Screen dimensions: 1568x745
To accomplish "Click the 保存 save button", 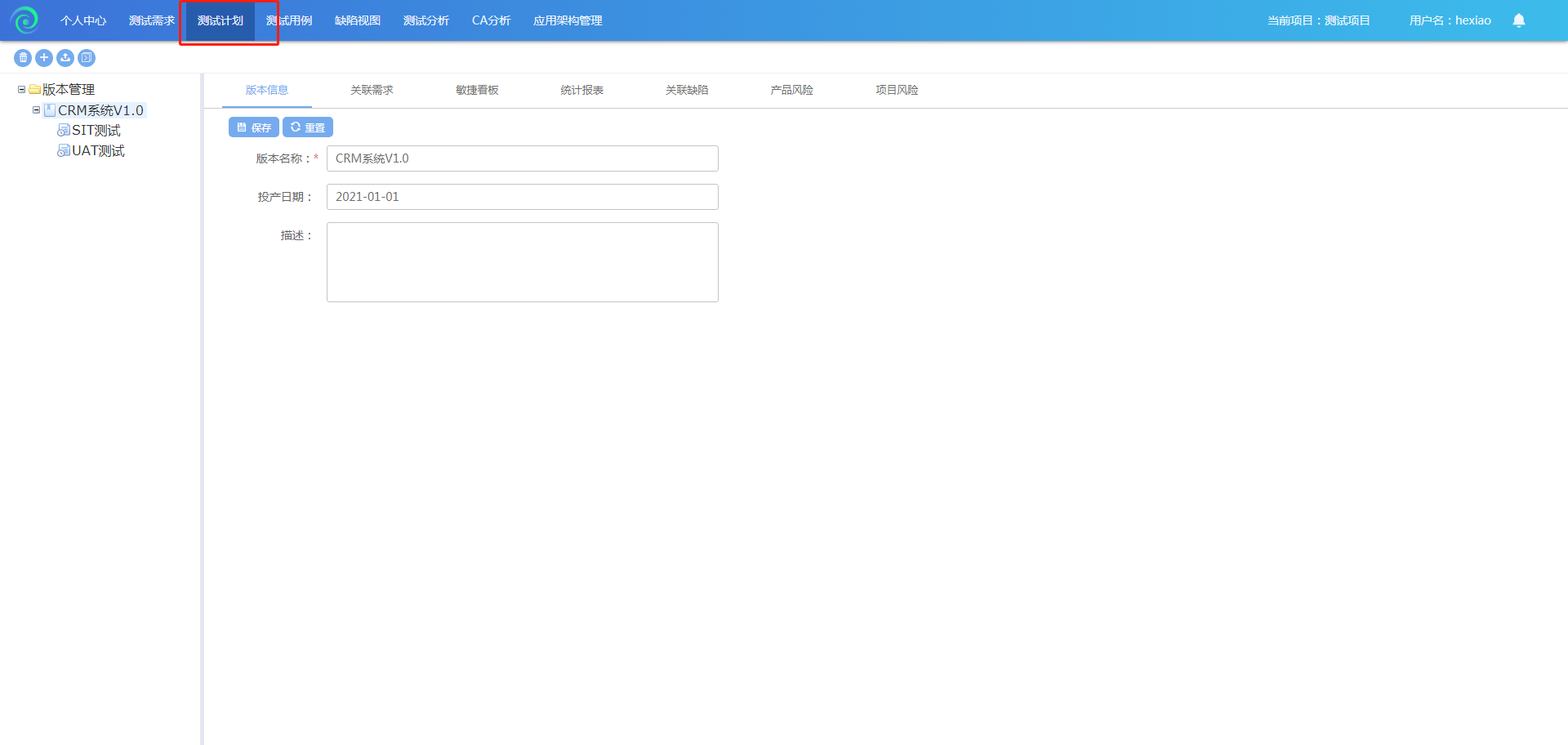I will 254,127.
